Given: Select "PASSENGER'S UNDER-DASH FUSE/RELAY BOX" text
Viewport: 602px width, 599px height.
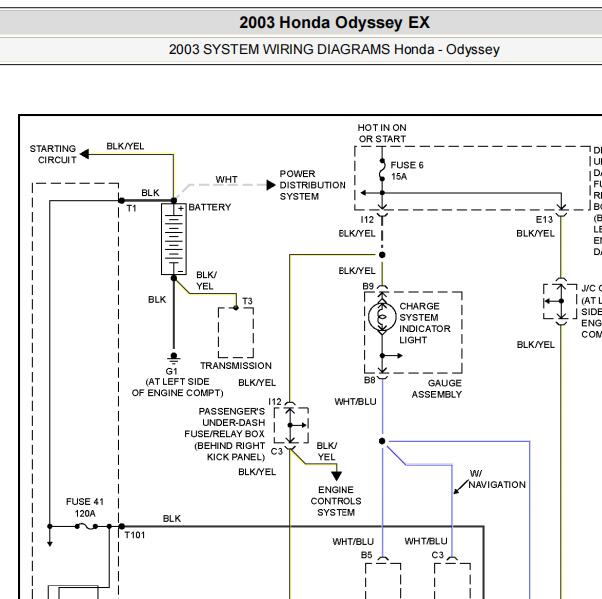Looking at the screenshot, I should (x=225, y=422).
